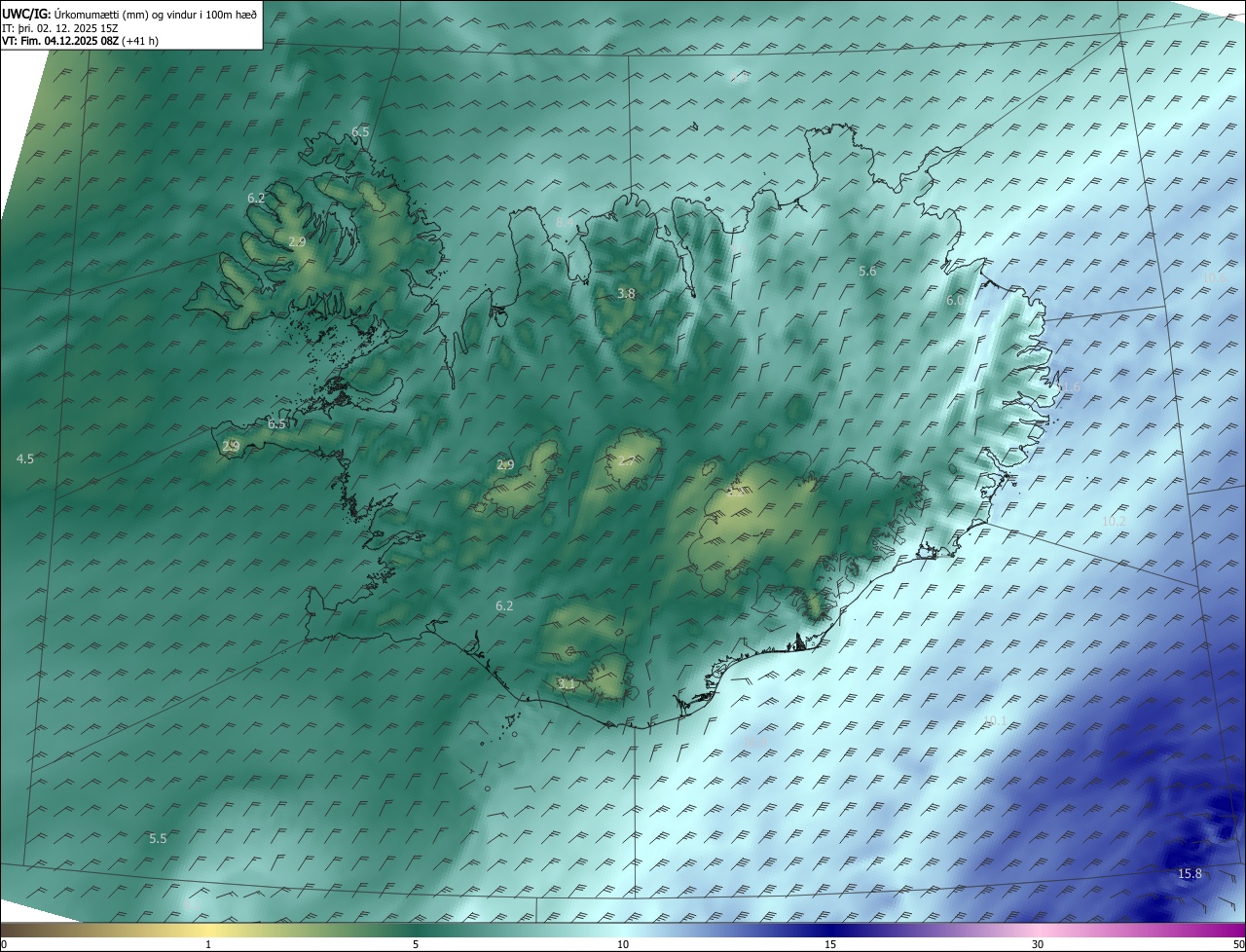Click the 10.2 value label off the east coast
This screenshot has height=952, width=1246.
point(1114,522)
